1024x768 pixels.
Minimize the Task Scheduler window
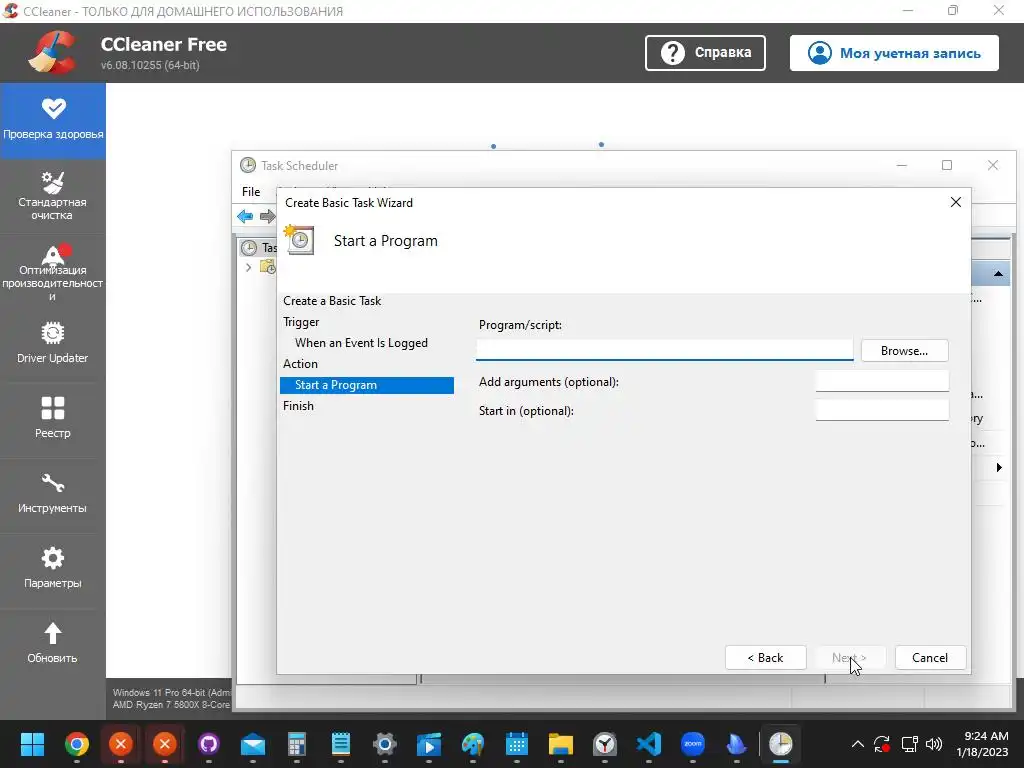902,165
